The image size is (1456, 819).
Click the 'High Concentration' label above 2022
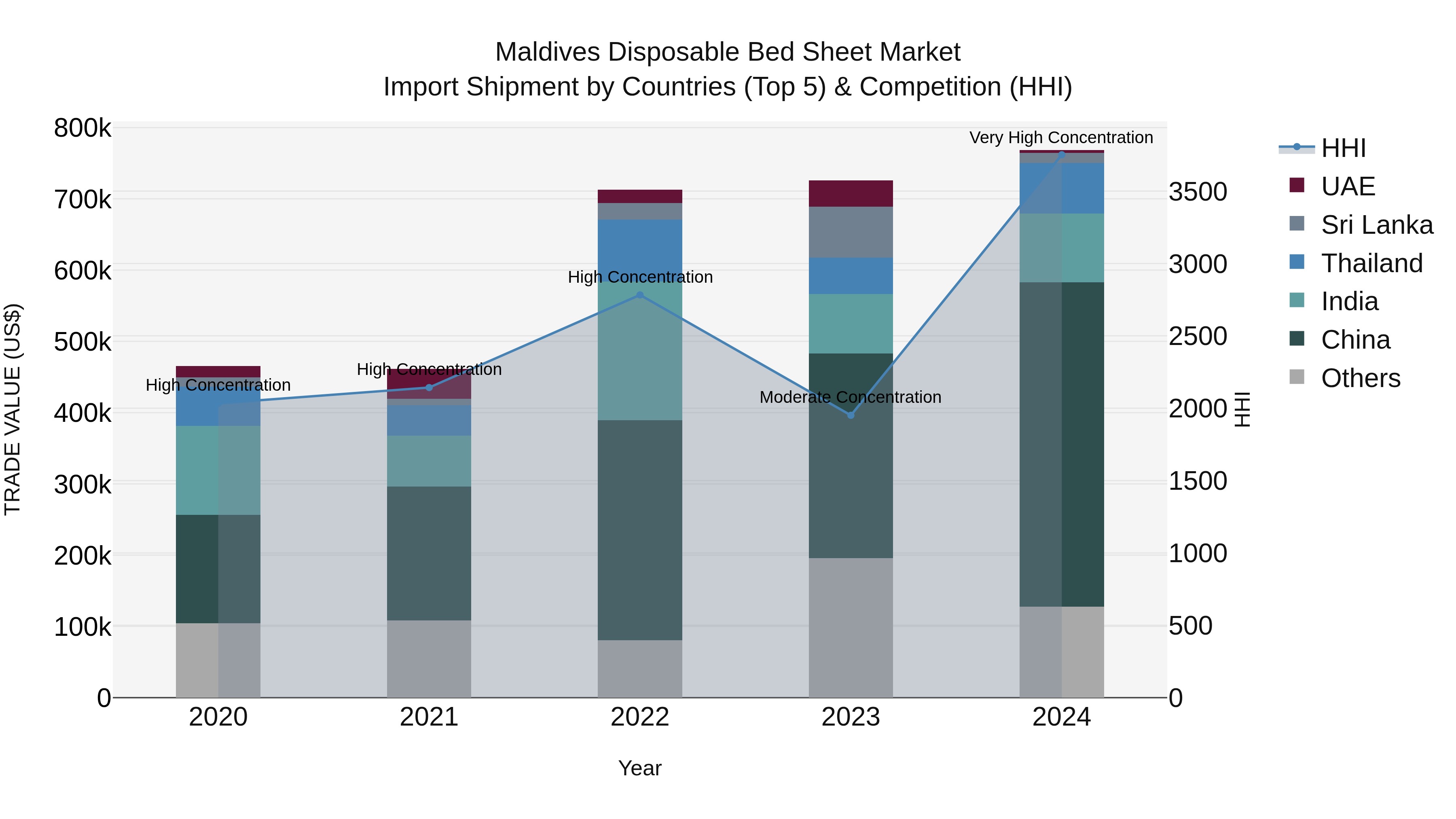coord(640,277)
